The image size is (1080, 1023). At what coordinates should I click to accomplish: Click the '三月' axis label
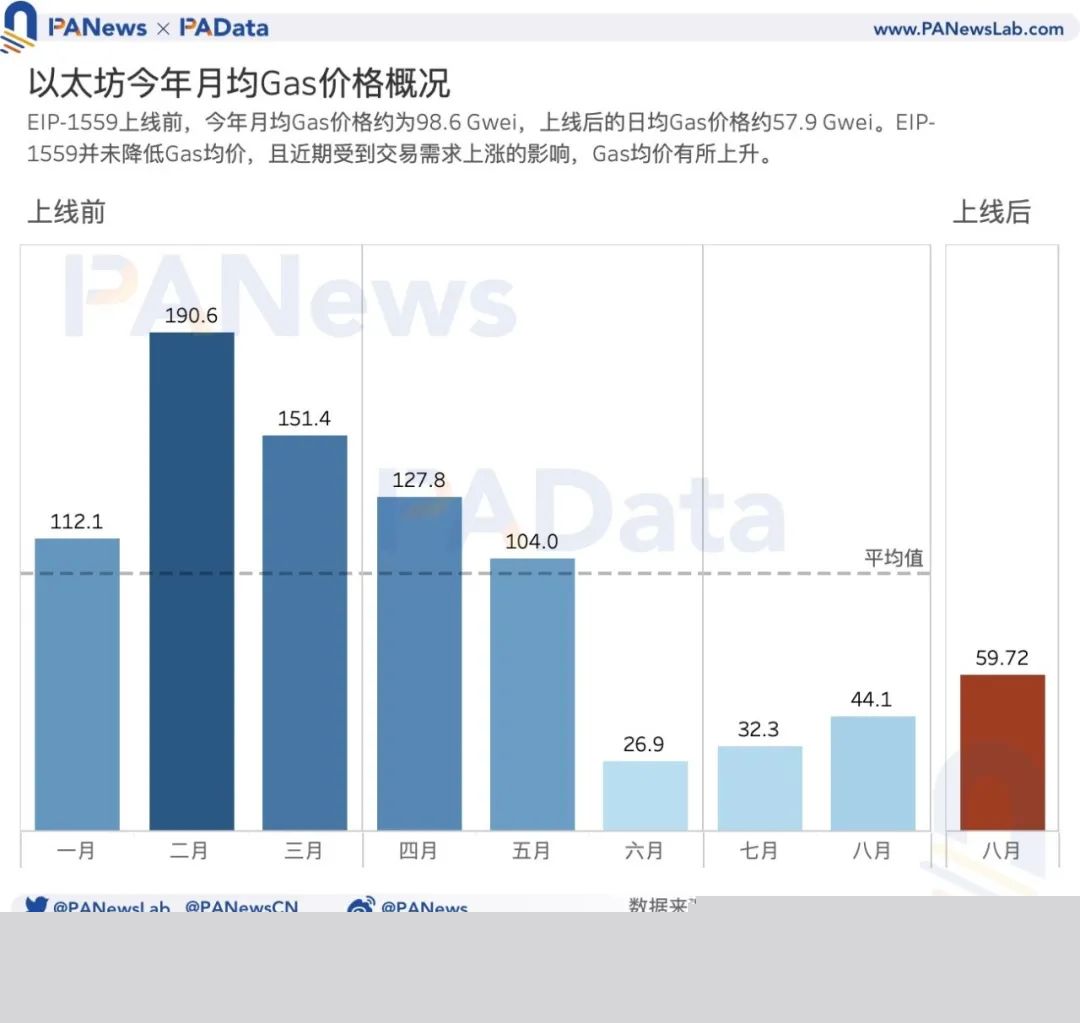pos(304,851)
